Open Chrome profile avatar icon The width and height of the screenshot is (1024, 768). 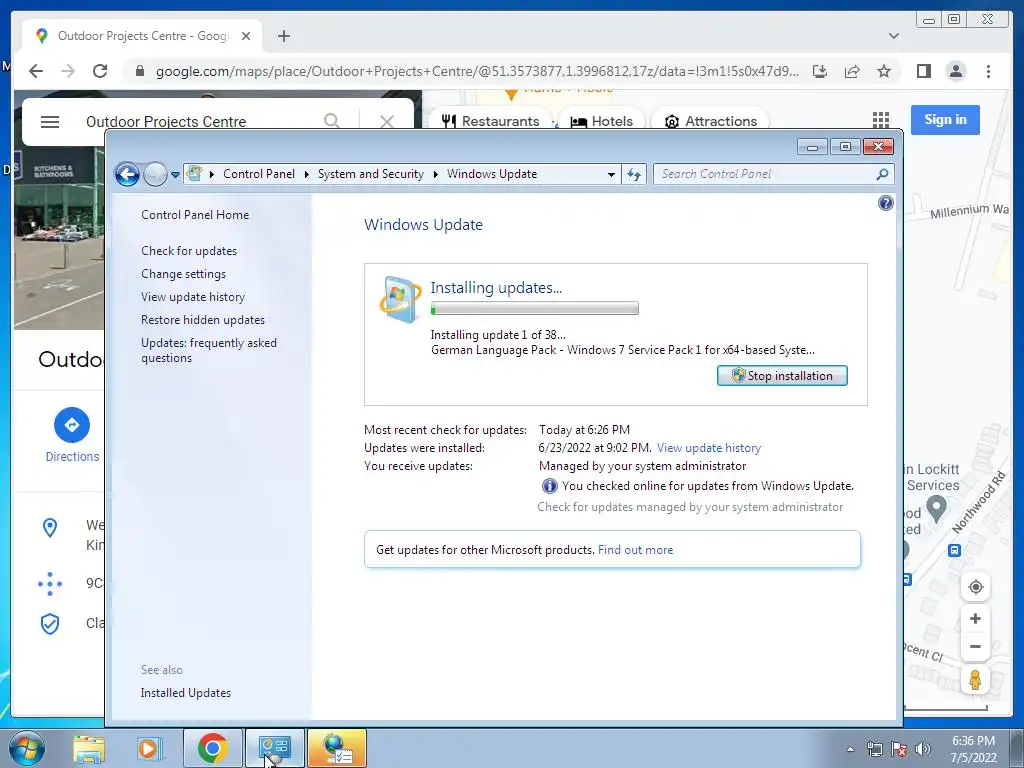[x=955, y=71]
